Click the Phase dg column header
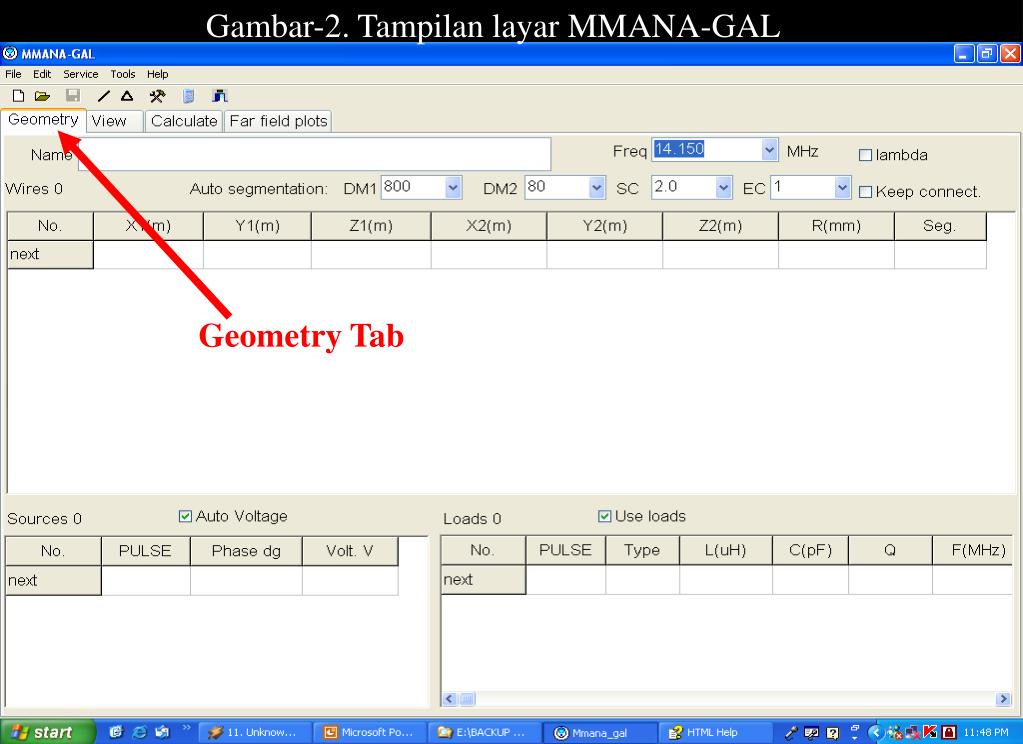Viewport: 1023px width, 744px height. pyautogui.click(x=246, y=551)
